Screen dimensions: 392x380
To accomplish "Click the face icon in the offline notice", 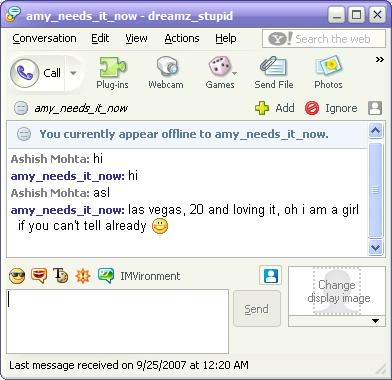I will point(24,134).
